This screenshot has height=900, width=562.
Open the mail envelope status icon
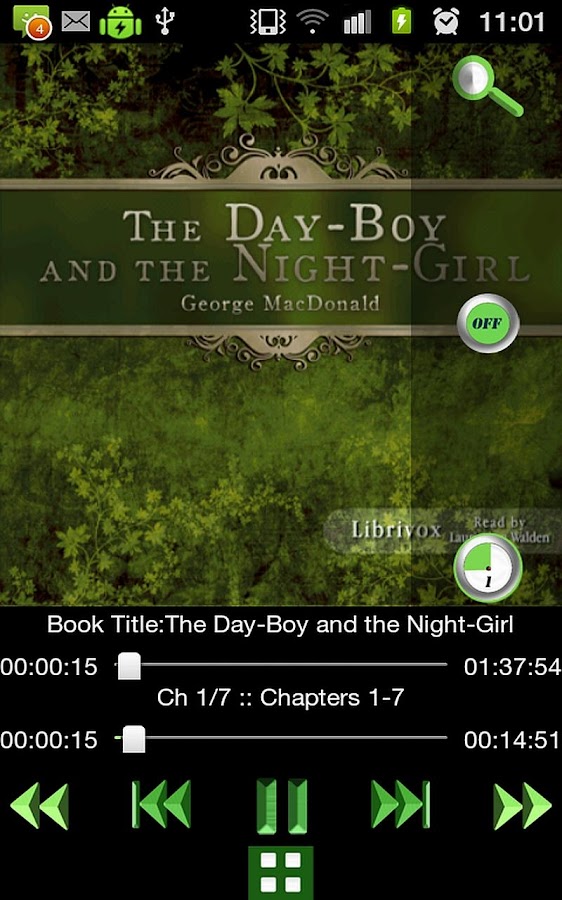coord(76,22)
